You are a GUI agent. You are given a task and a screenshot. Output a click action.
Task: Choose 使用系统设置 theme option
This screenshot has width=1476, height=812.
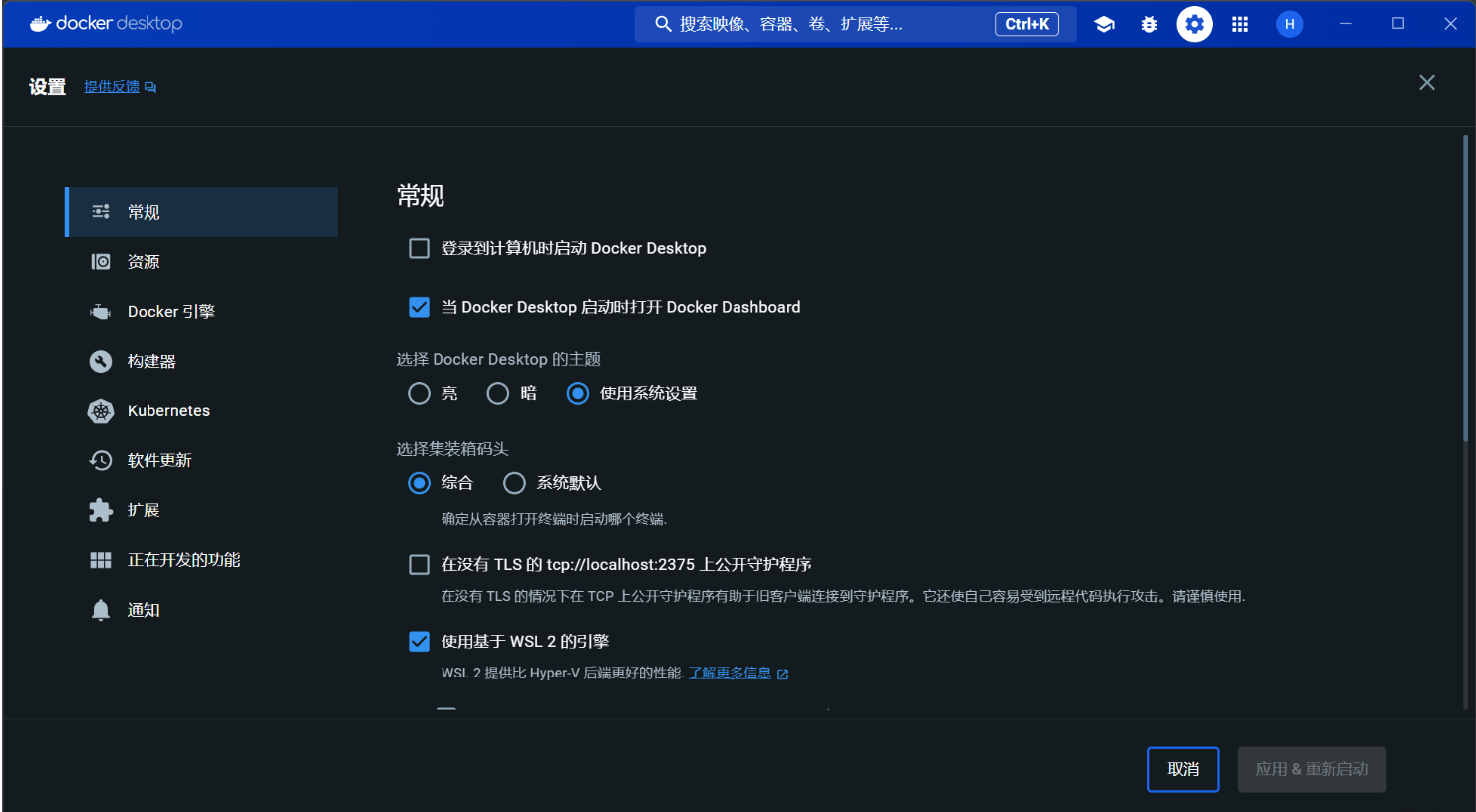pyautogui.click(x=578, y=394)
